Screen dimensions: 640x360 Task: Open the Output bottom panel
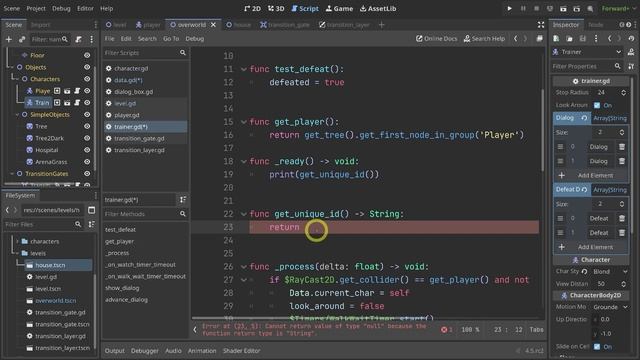click(114, 351)
